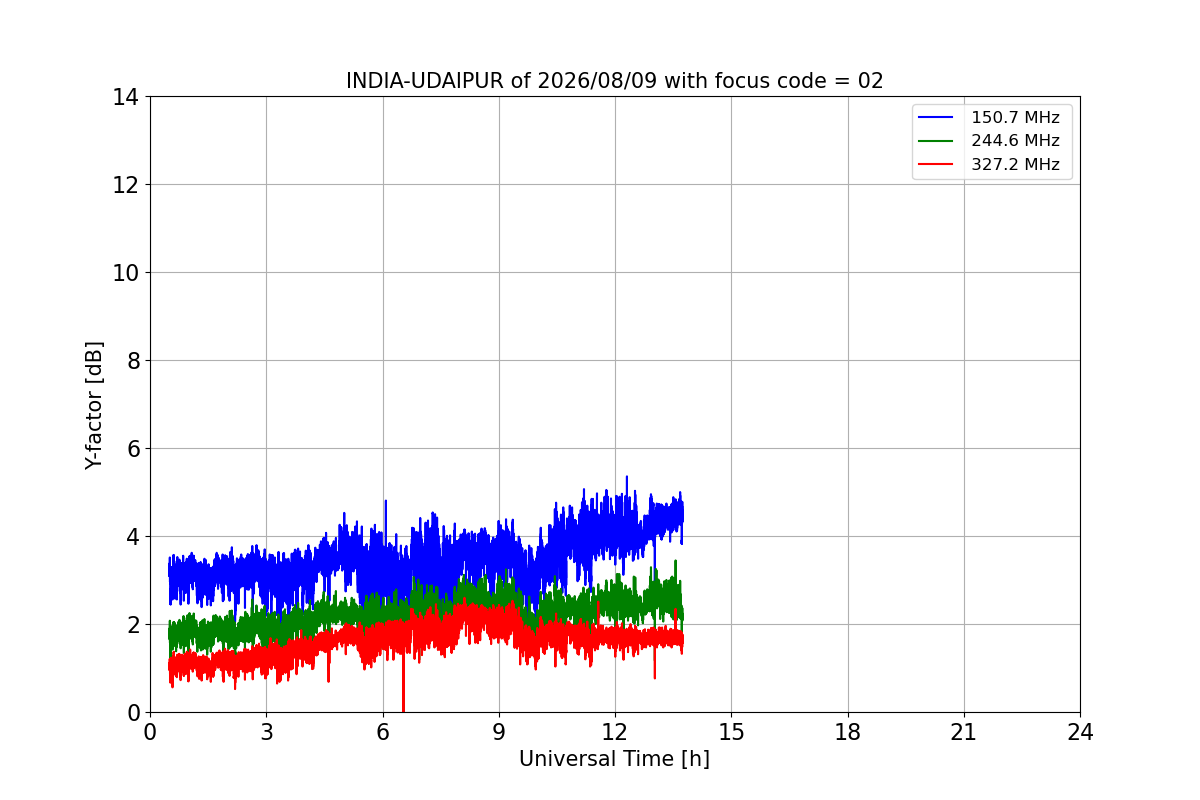Select the 327.2 MHz legend label
The width and height of the screenshot is (1200, 800).
(x=1015, y=165)
